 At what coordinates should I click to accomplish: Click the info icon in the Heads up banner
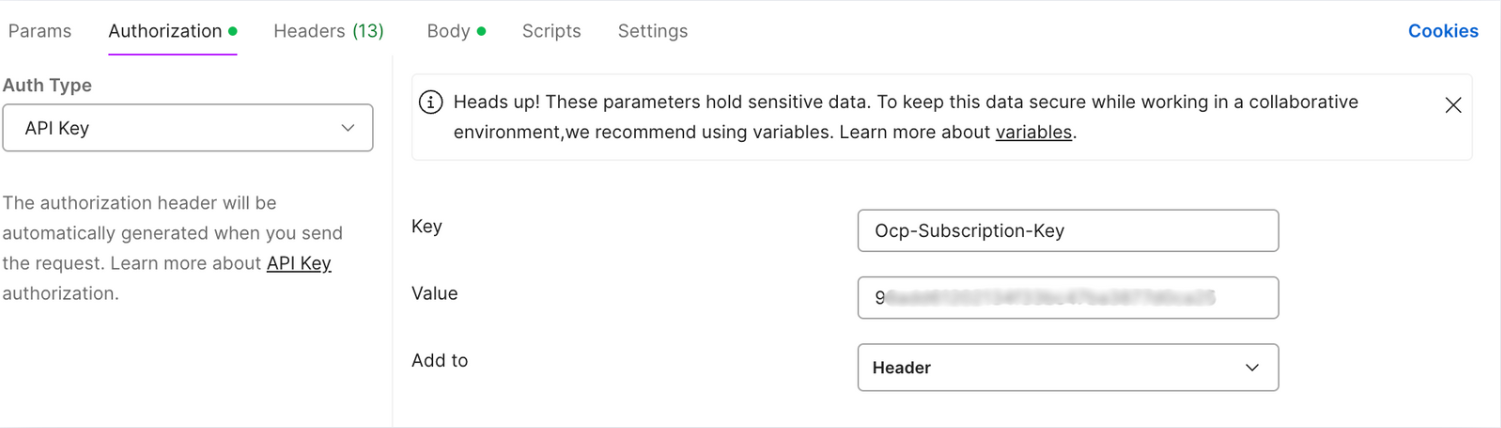(x=431, y=102)
